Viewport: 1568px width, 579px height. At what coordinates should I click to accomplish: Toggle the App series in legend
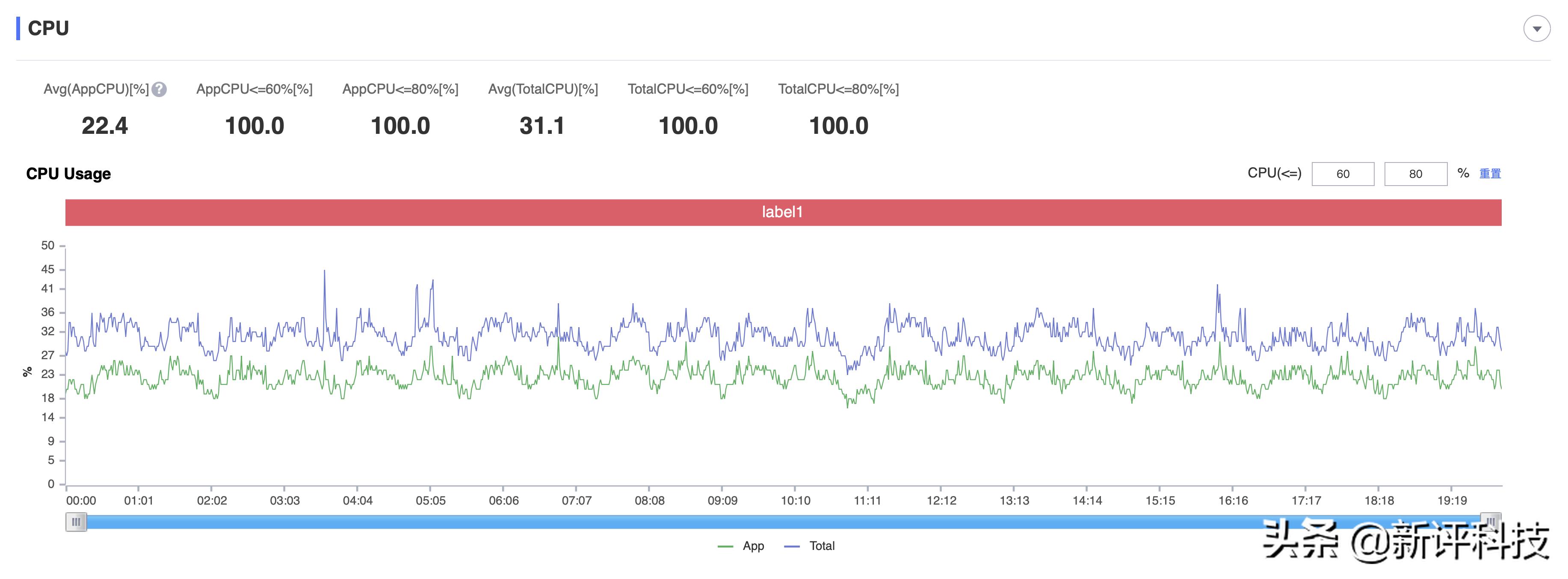click(x=753, y=546)
